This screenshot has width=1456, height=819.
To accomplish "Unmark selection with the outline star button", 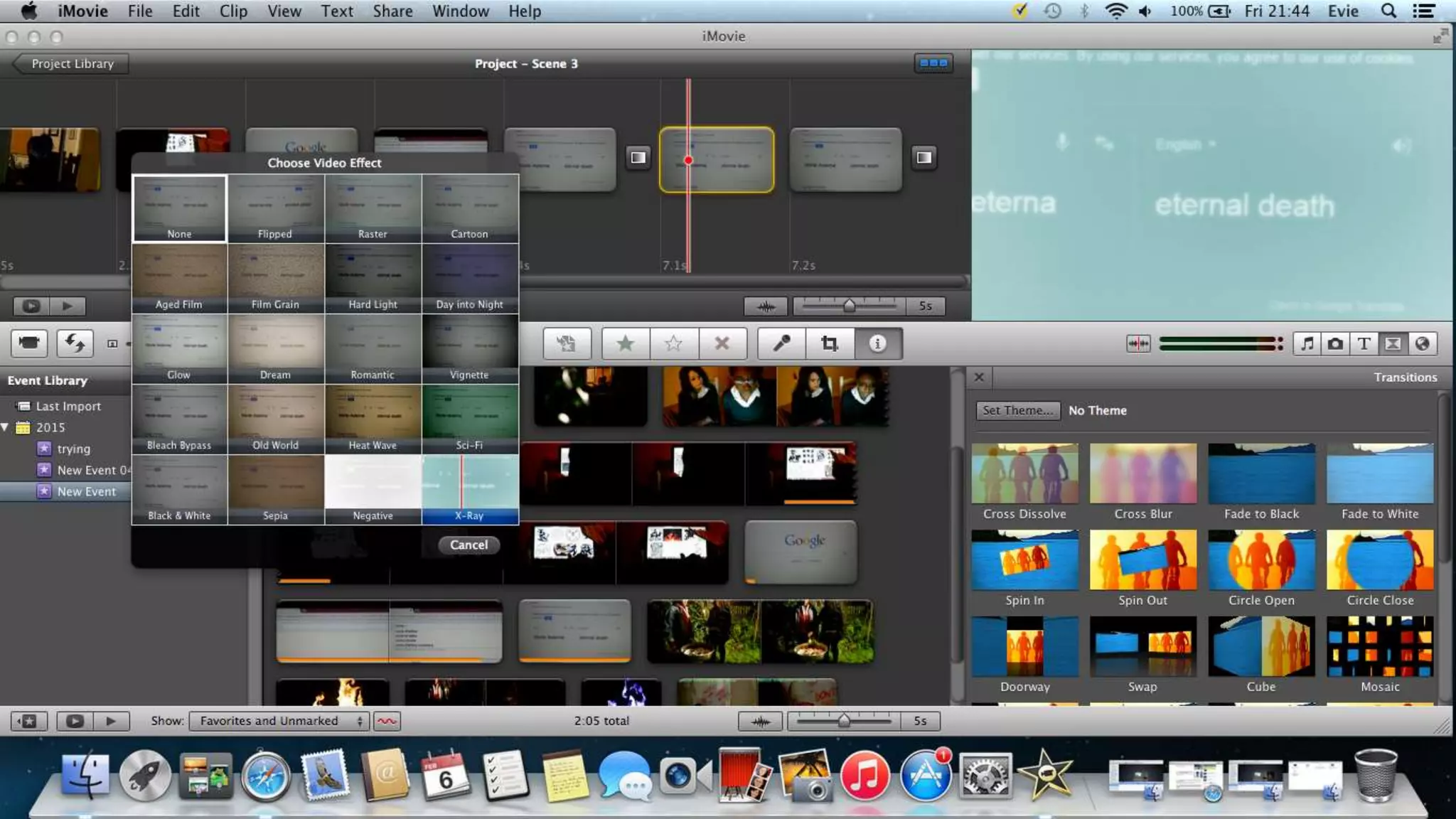I will tap(673, 344).
